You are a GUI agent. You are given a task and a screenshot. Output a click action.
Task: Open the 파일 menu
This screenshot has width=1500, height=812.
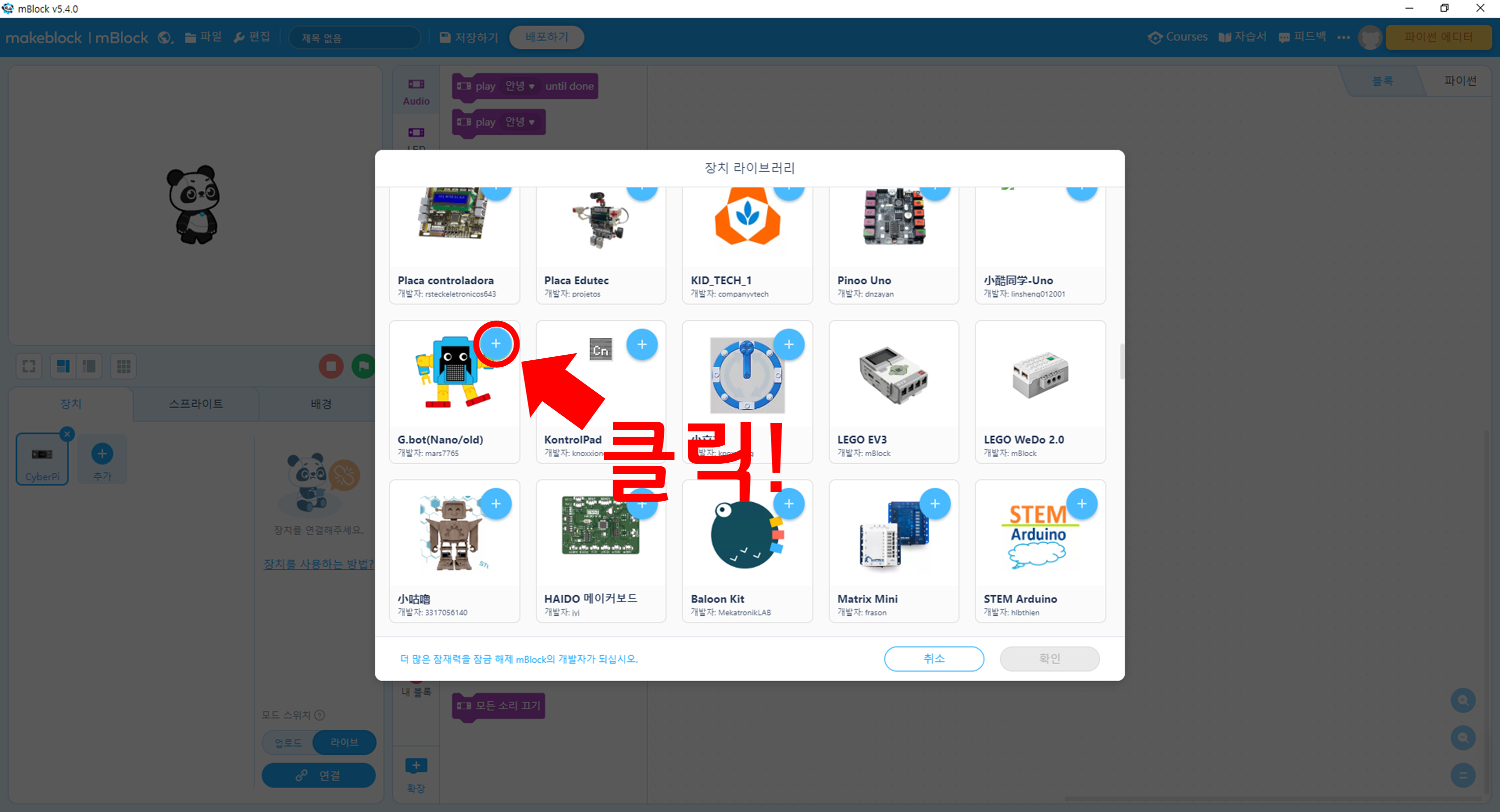click(x=203, y=37)
